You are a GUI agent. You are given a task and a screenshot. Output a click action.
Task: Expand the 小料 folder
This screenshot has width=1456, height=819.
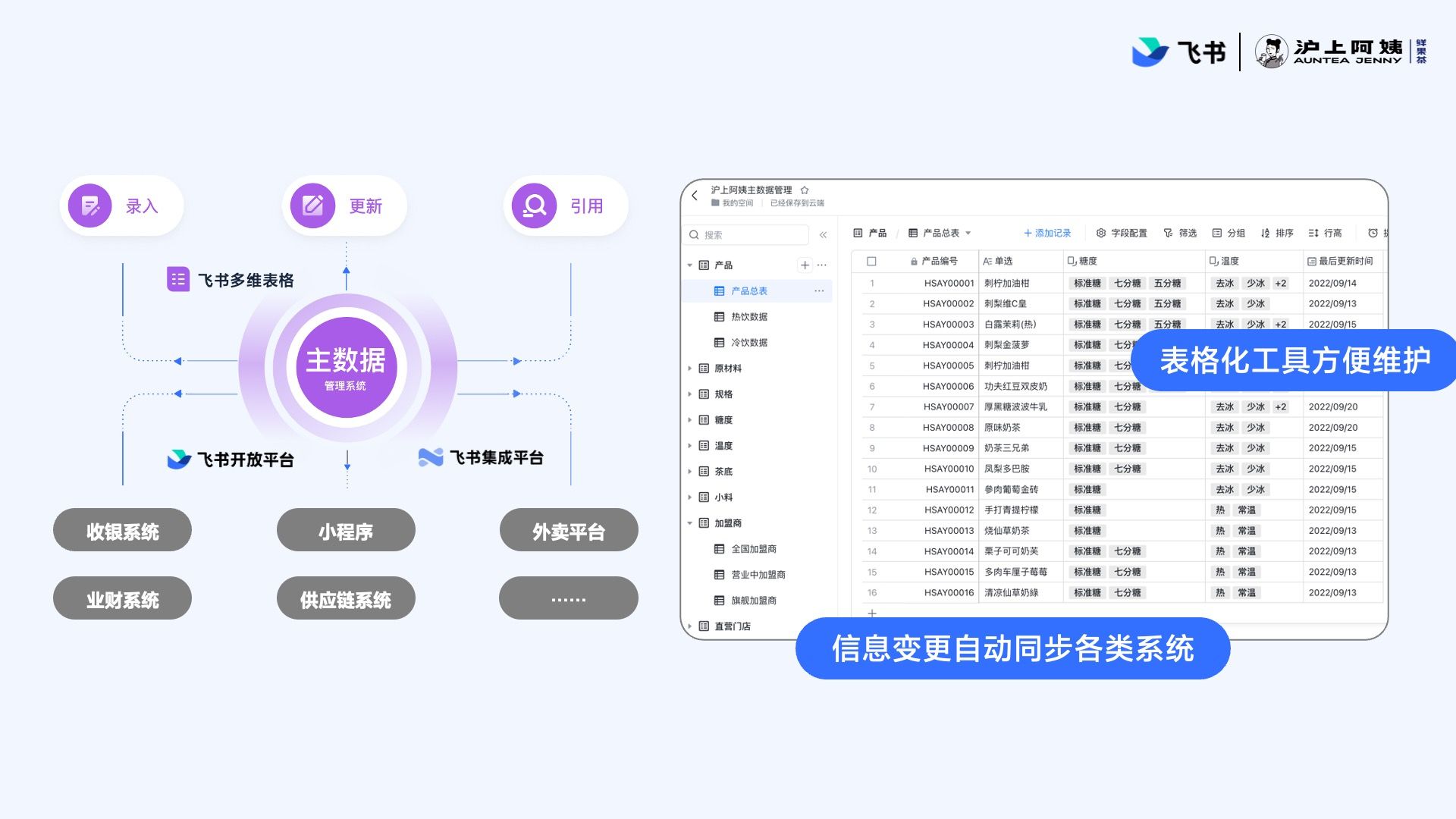(x=689, y=497)
